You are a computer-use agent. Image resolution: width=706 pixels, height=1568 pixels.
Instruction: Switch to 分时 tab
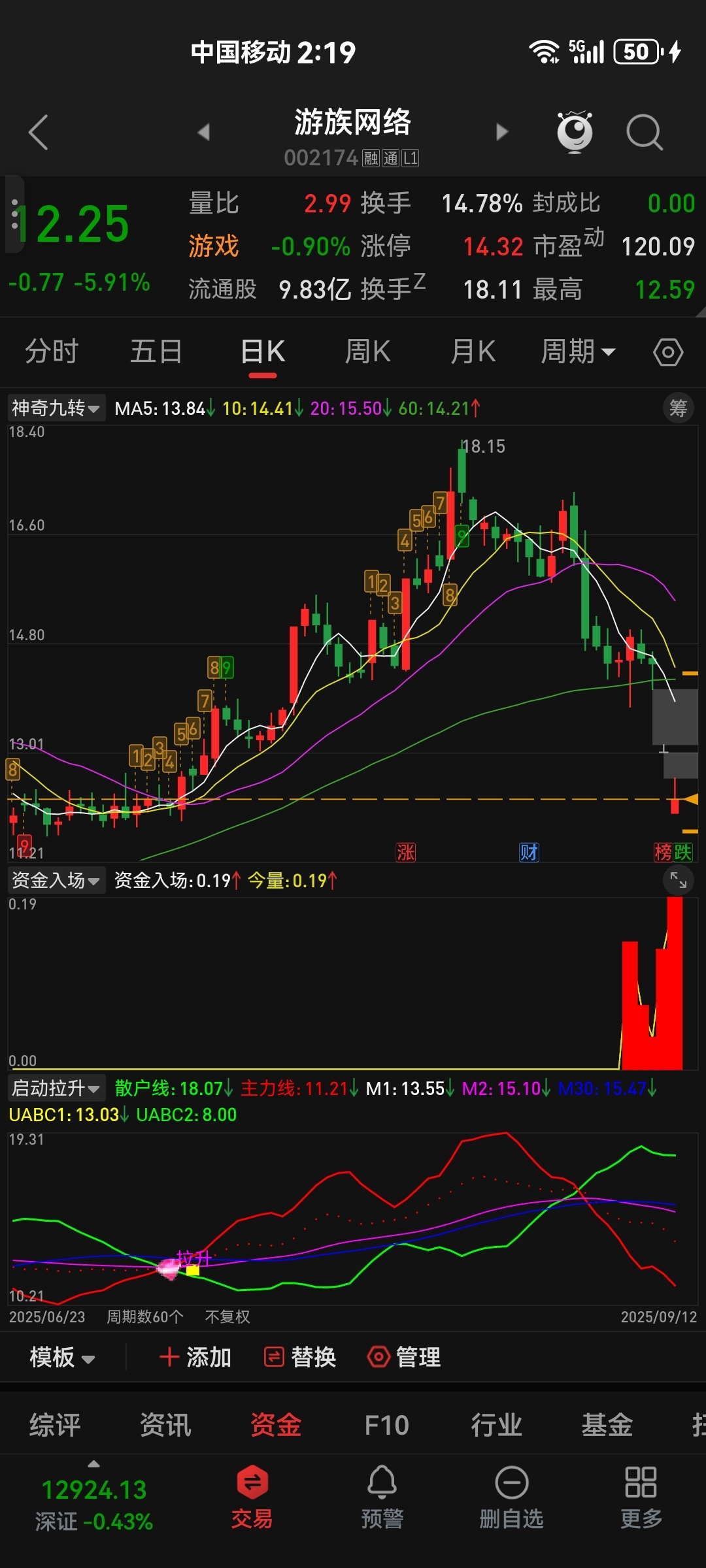click(52, 351)
